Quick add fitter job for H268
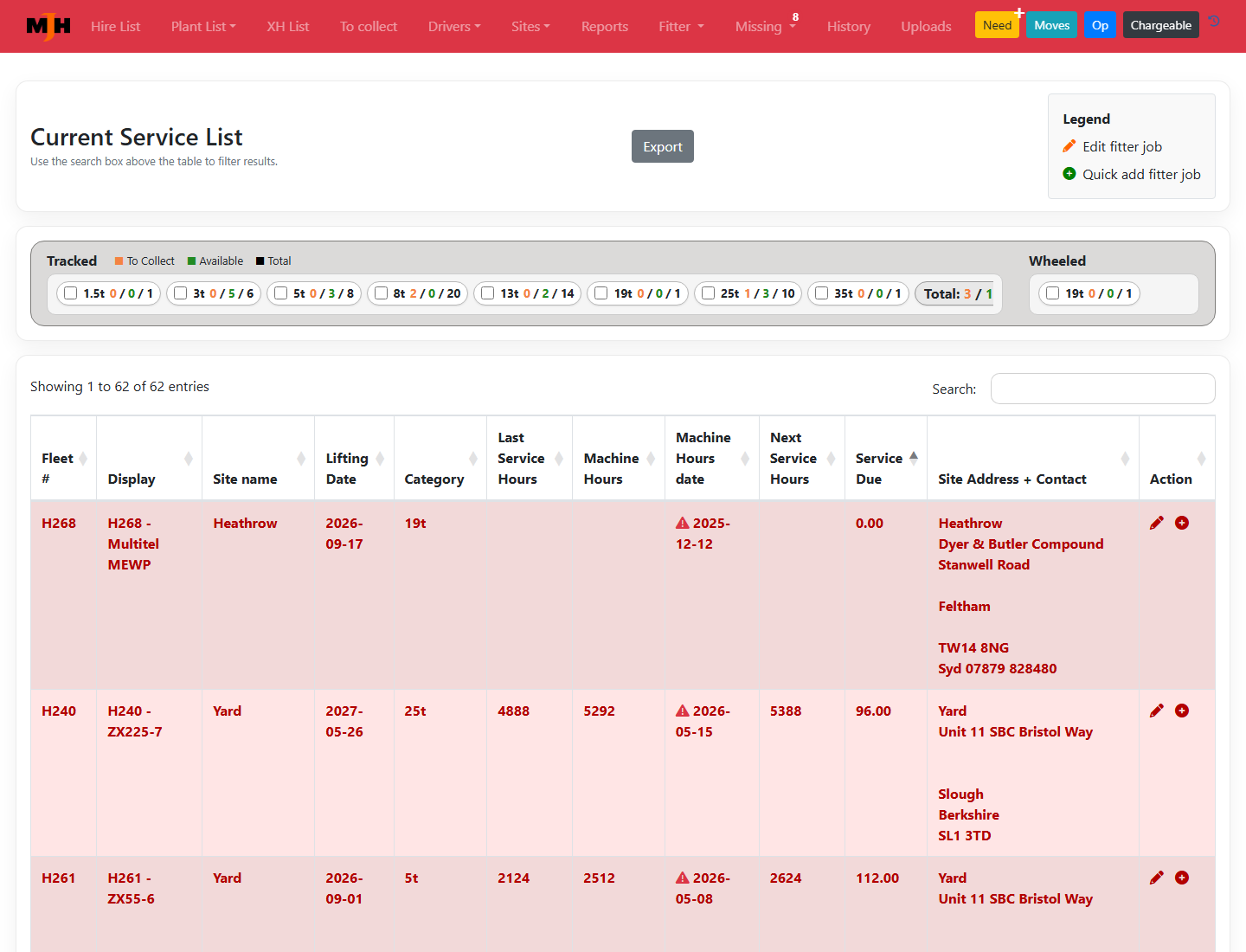This screenshot has width=1246, height=952. click(1182, 523)
